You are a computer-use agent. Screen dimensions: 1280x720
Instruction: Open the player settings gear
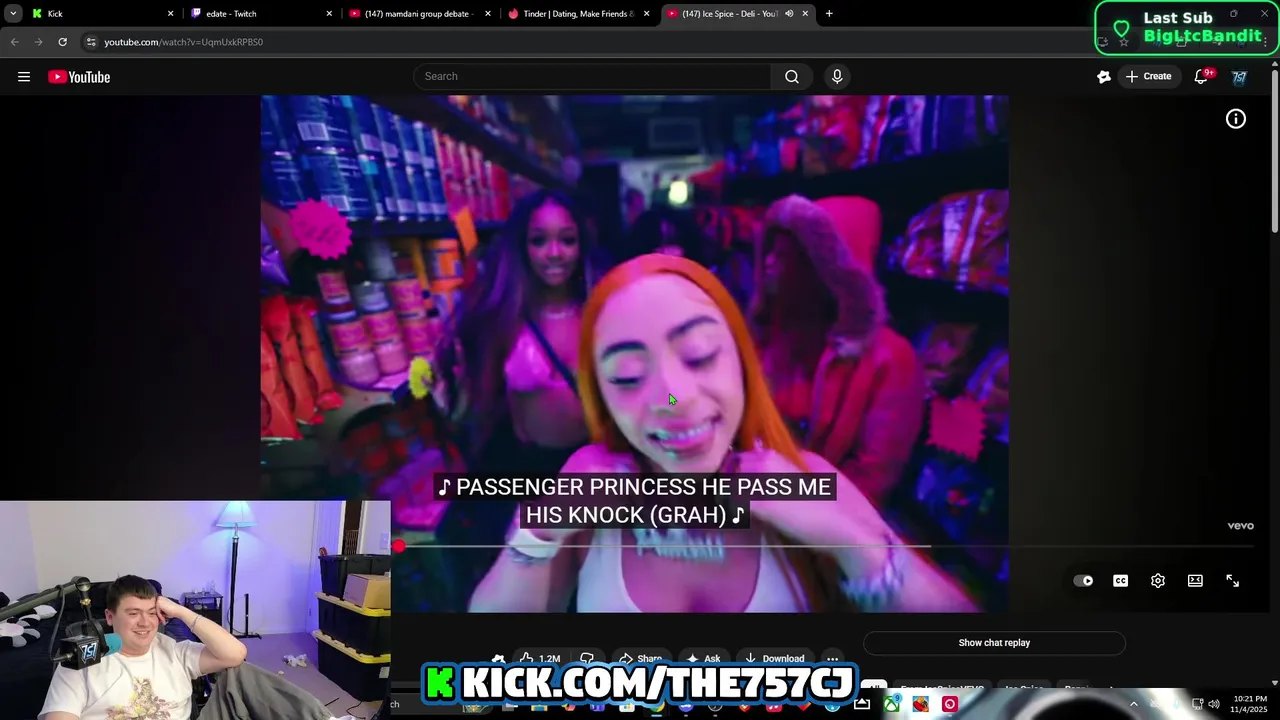point(1158,581)
